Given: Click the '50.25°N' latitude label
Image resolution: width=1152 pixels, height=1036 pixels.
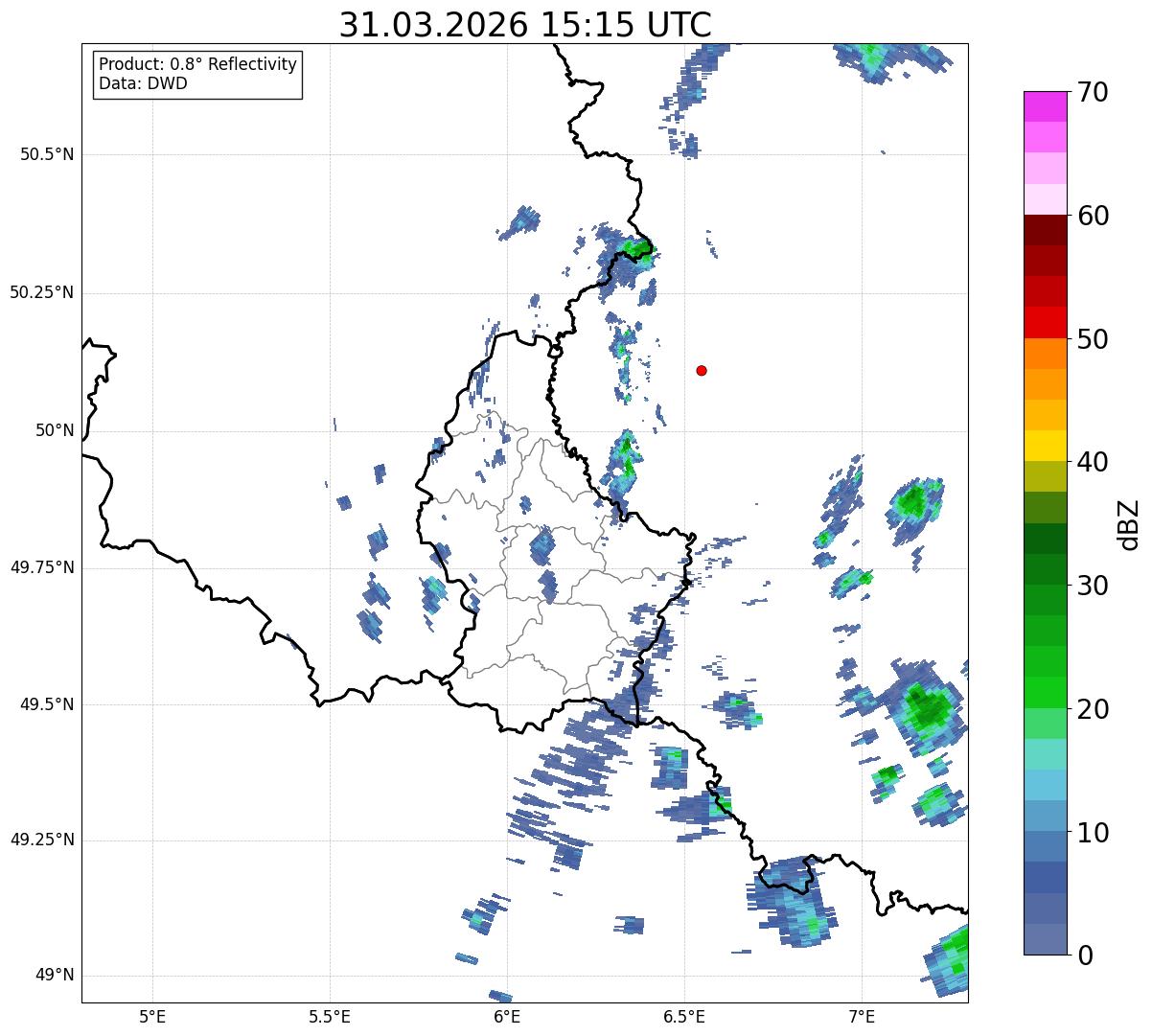Looking at the screenshot, I should point(41,292).
